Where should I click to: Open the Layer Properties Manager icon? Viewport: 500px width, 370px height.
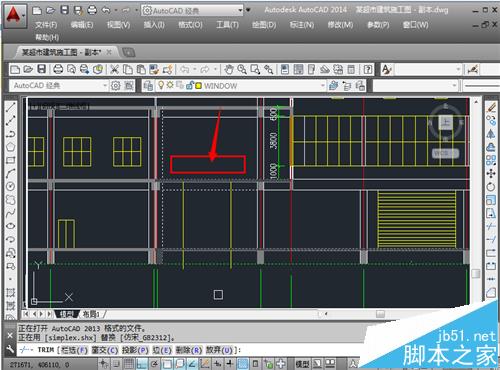148,86
